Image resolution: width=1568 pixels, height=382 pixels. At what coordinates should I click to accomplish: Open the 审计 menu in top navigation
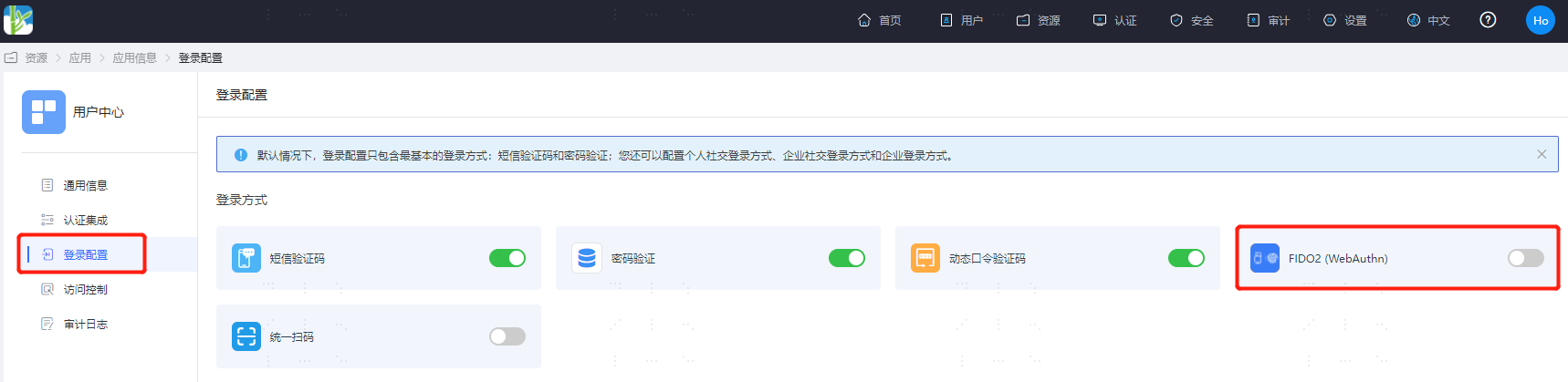pos(1269,20)
